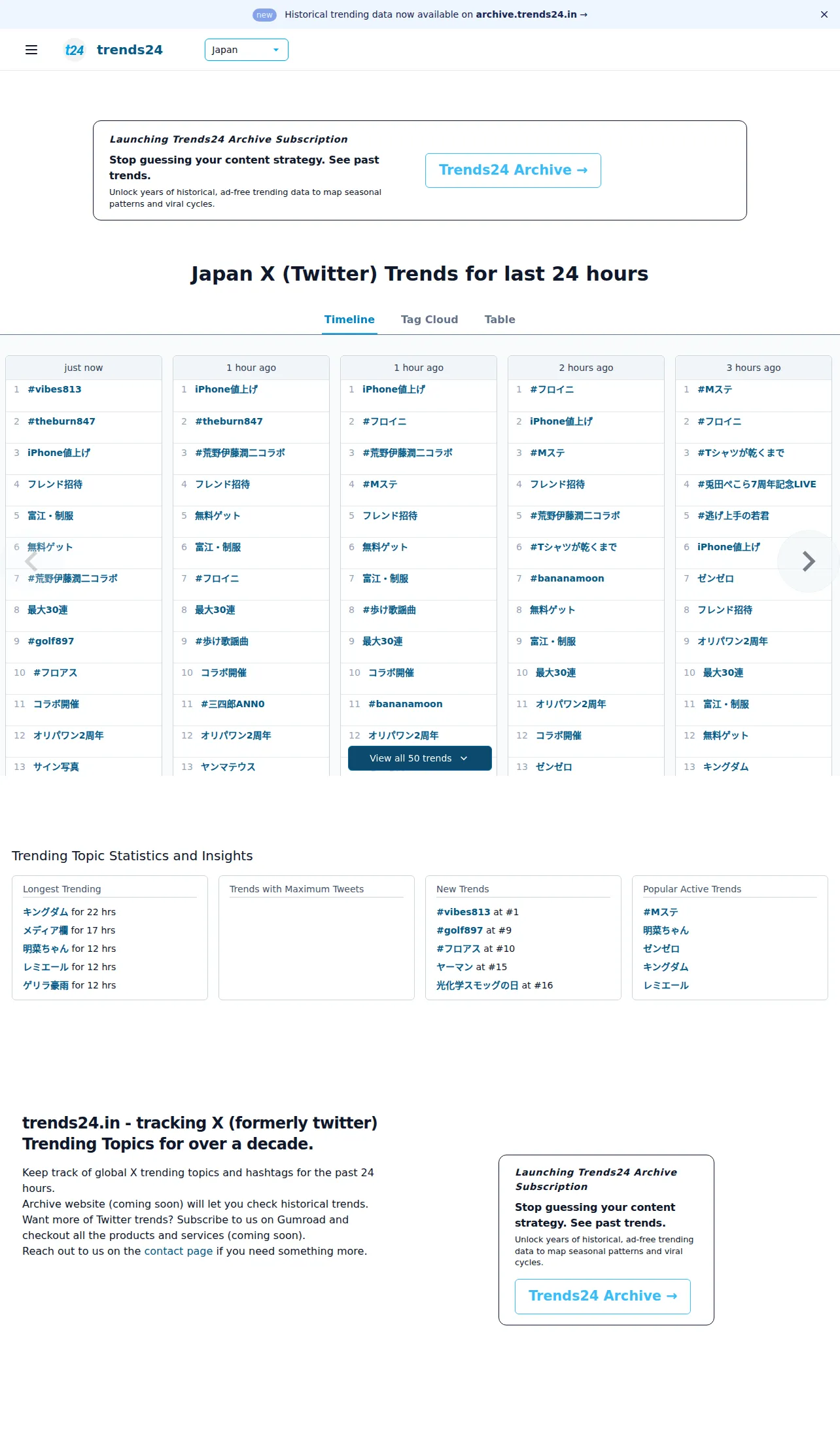Click the Longest Trending heading
Viewport: 840px width, 1451px height.
tap(62, 889)
